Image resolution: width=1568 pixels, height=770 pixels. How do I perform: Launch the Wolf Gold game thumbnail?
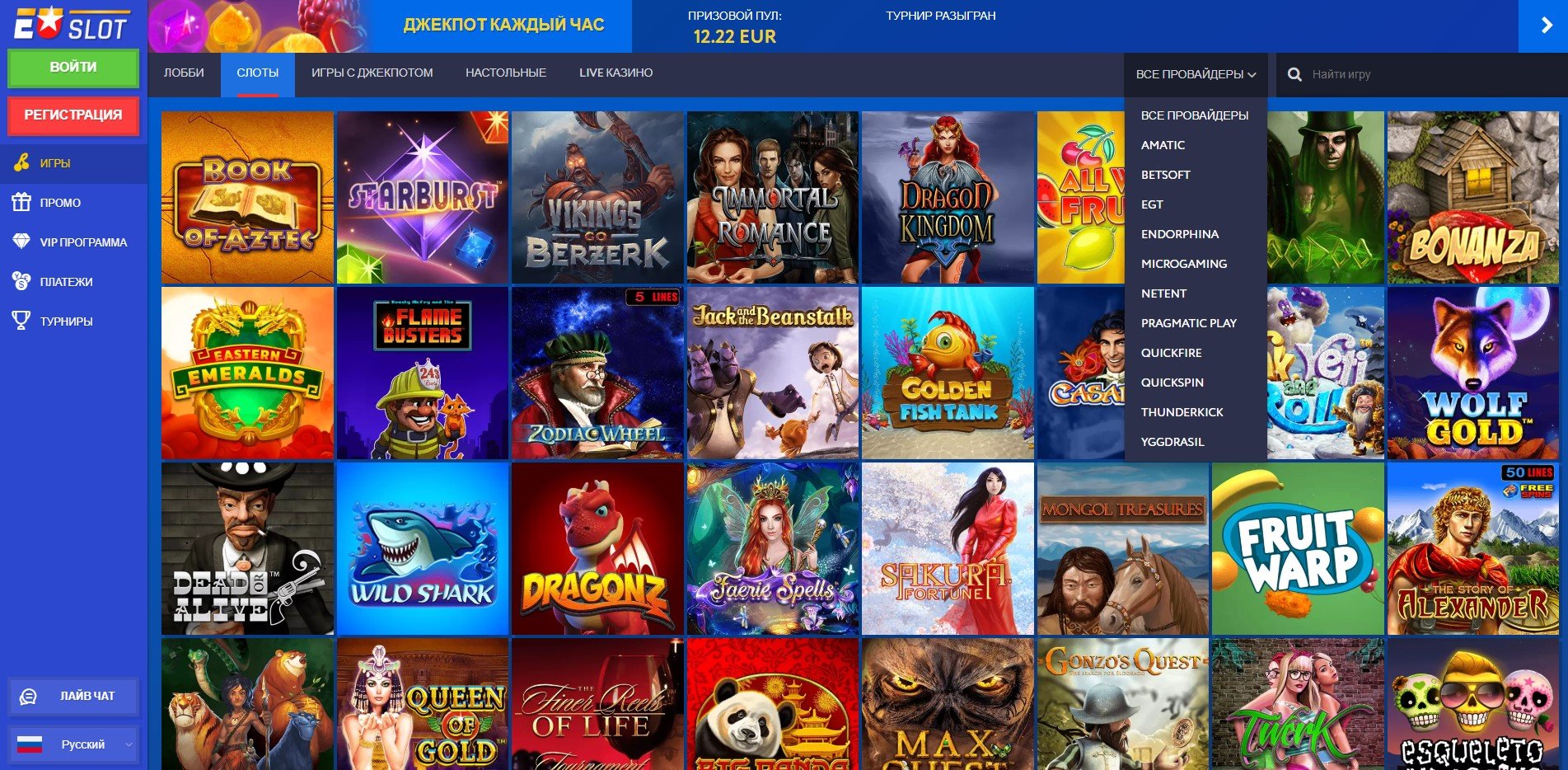[x=1473, y=373]
